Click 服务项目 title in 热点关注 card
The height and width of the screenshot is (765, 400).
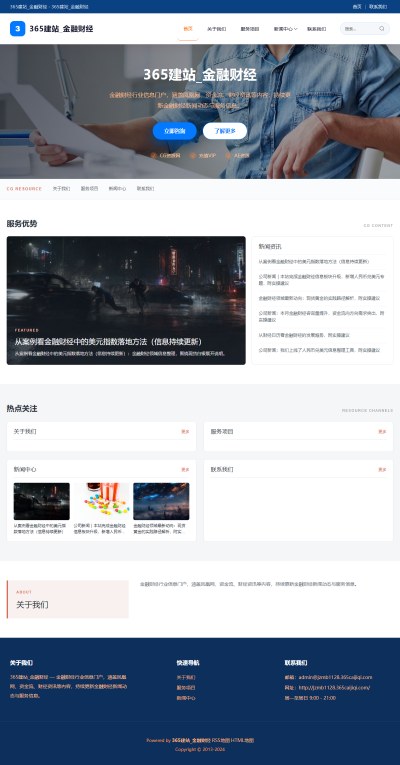pos(222,432)
